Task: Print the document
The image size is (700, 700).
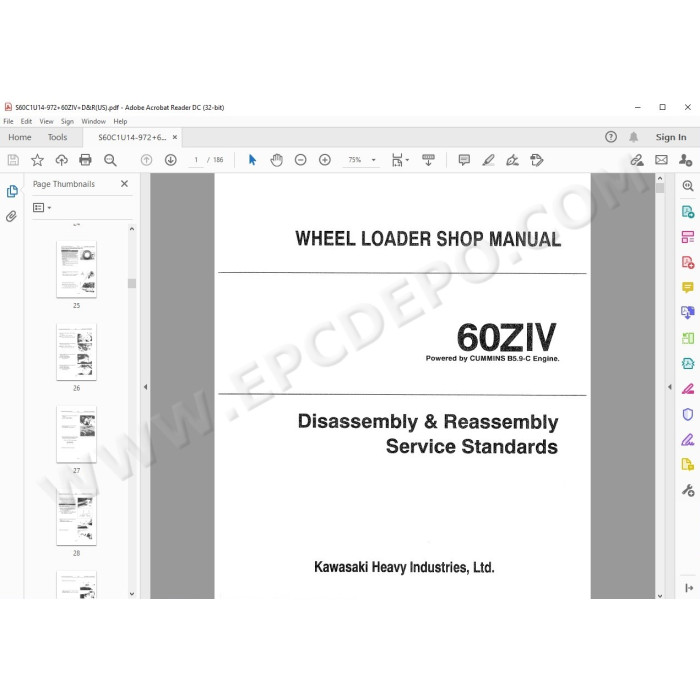Action: 85,160
